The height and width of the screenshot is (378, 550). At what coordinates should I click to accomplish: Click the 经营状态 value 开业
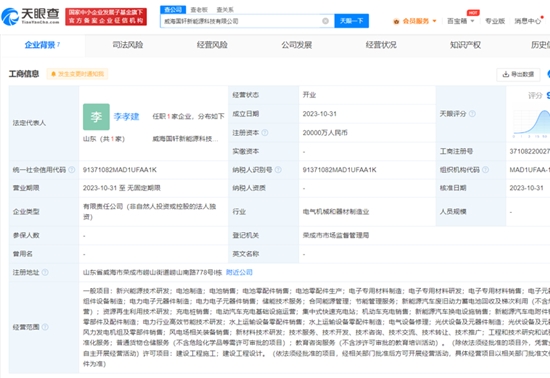tap(309, 95)
